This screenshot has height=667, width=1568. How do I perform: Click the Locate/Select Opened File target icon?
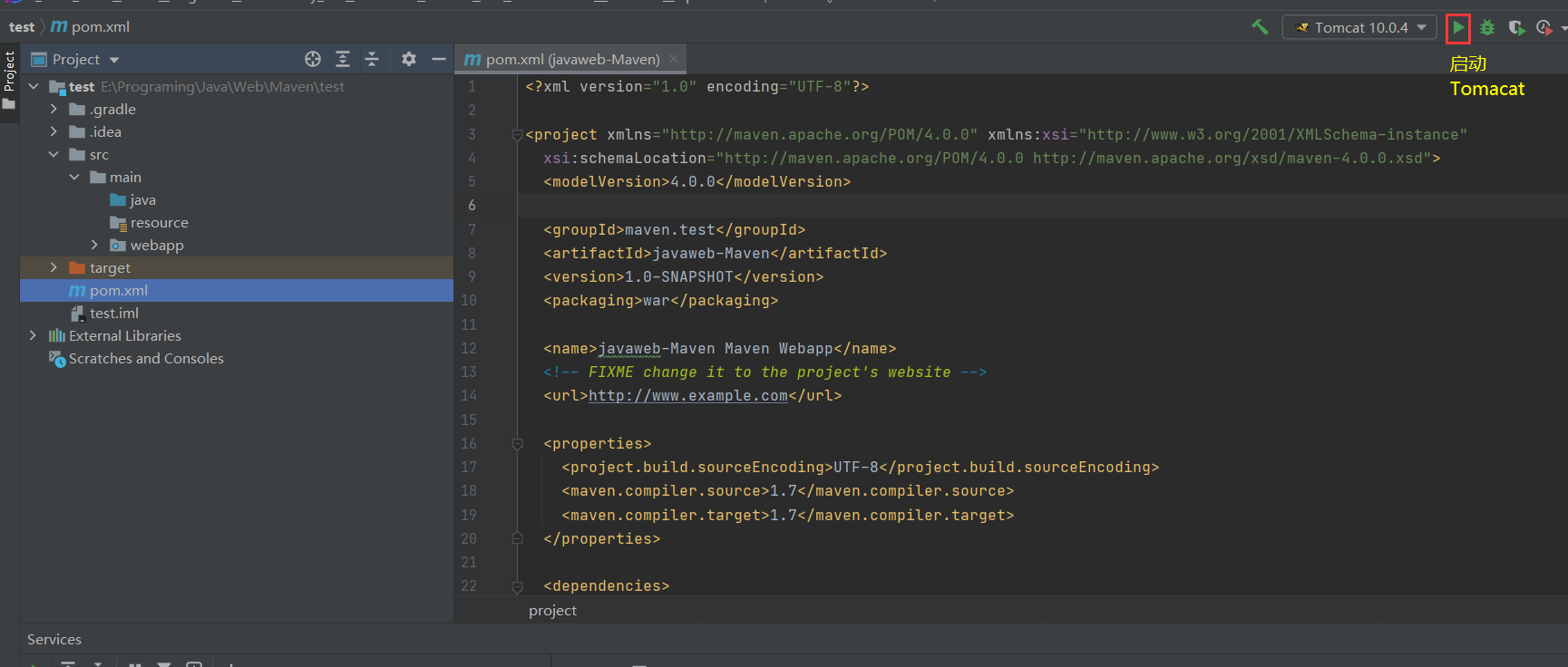[x=313, y=59]
